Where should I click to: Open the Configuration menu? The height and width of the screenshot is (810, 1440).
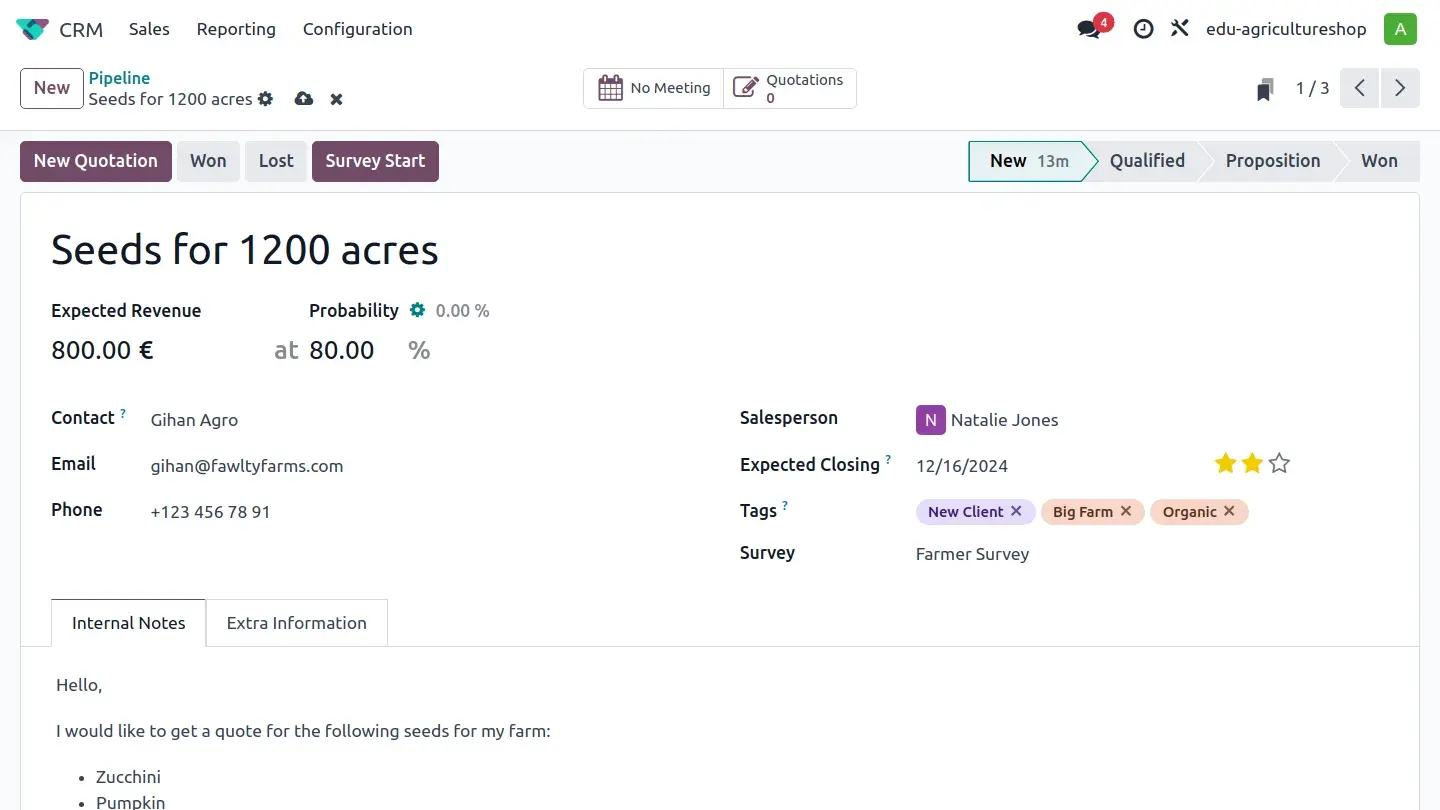(x=357, y=29)
